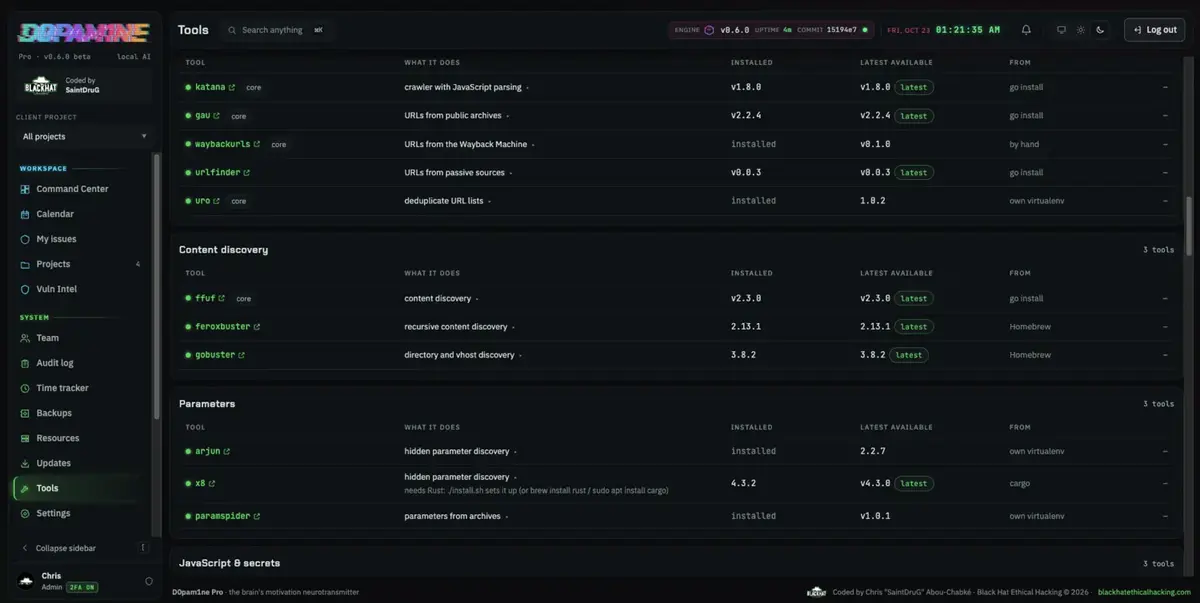Open Projects in sidebar
The height and width of the screenshot is (603, 1200).
[81, 264]
